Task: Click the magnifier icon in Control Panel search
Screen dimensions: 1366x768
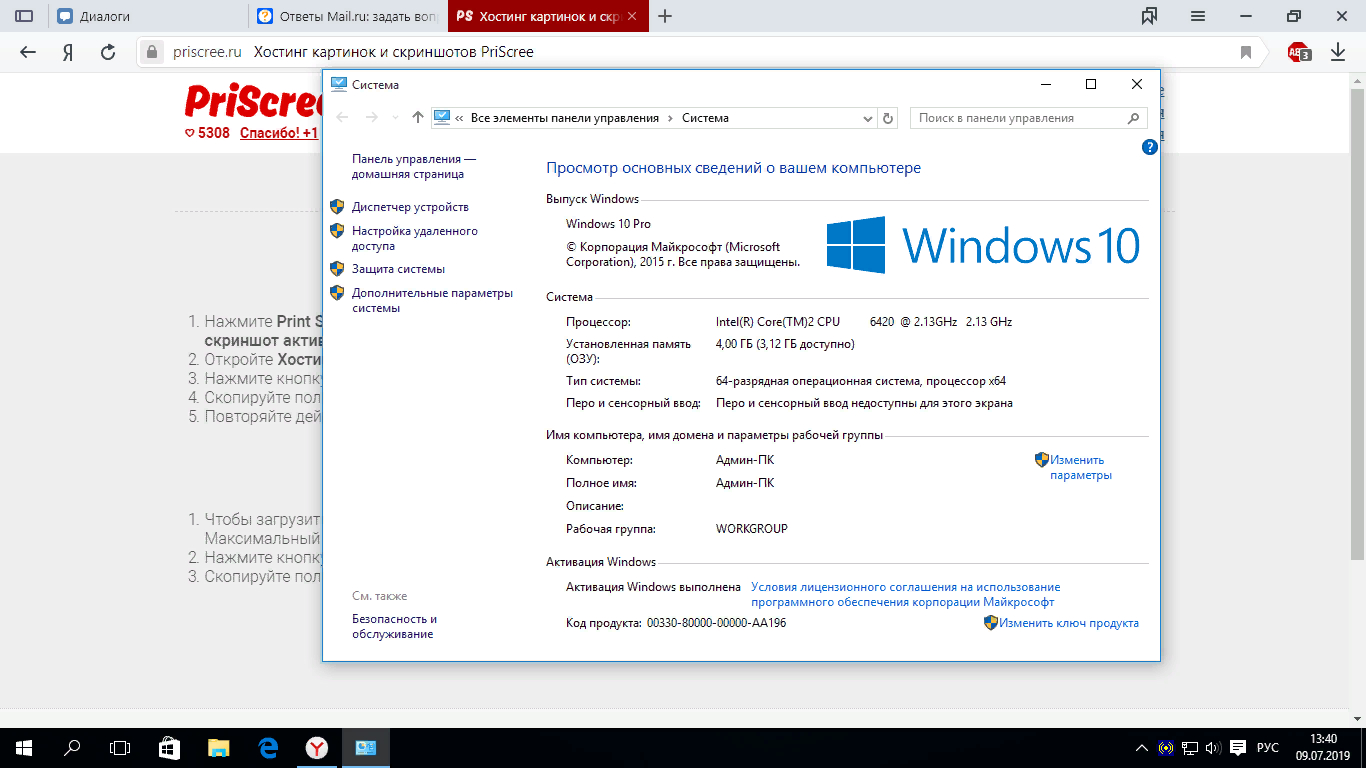Action: click(x=1133, y=118)
